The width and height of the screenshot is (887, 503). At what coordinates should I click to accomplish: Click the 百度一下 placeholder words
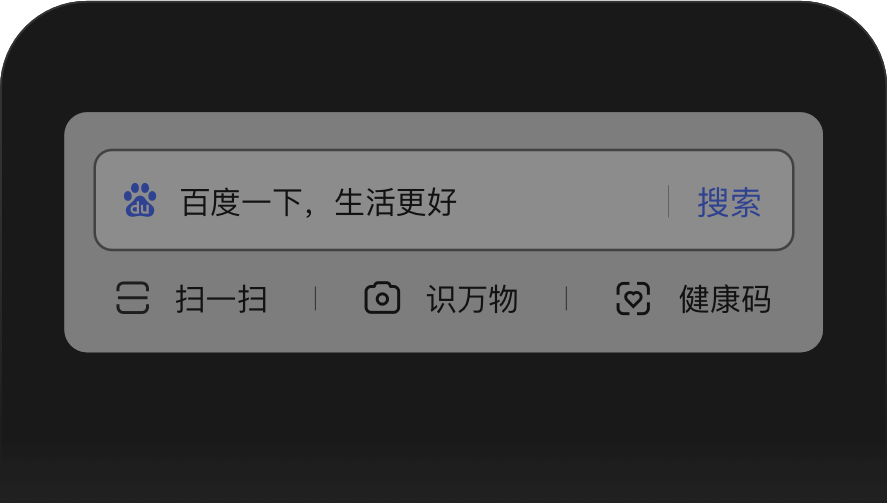point(242,202)
